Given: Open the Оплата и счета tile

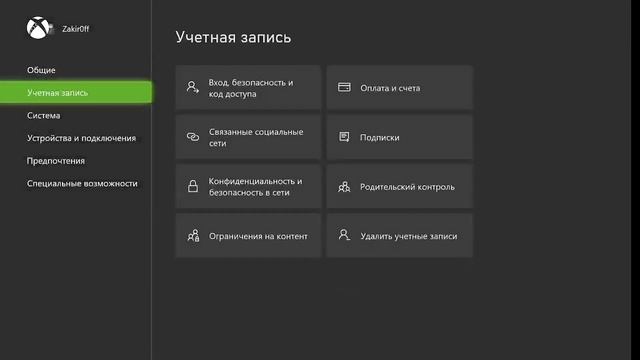Looking at the screenshot, I should 400,88.
